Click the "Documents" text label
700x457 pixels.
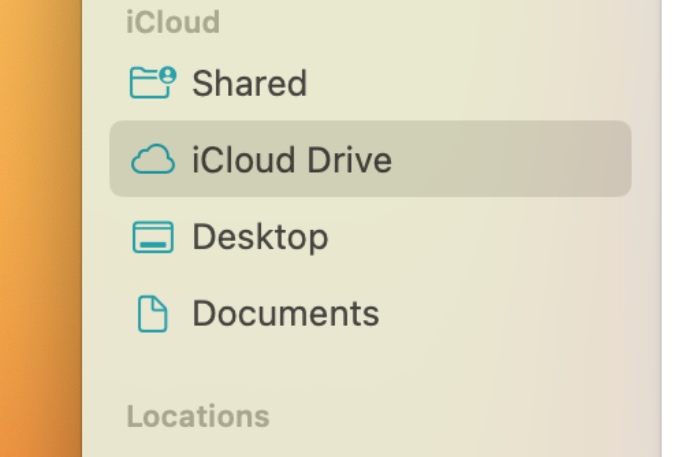(x=285, y=314)
